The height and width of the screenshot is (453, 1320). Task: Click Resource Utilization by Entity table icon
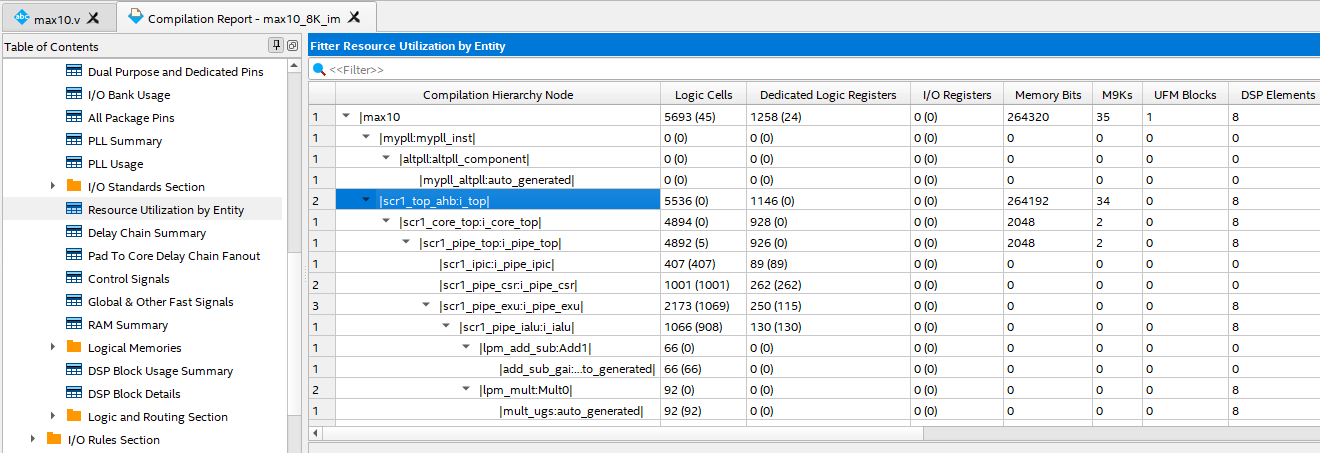(x=73, y=210)
